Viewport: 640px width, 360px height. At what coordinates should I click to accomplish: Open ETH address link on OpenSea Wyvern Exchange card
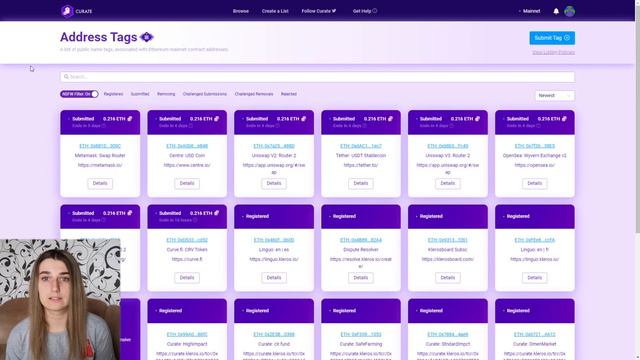point(535,146)
